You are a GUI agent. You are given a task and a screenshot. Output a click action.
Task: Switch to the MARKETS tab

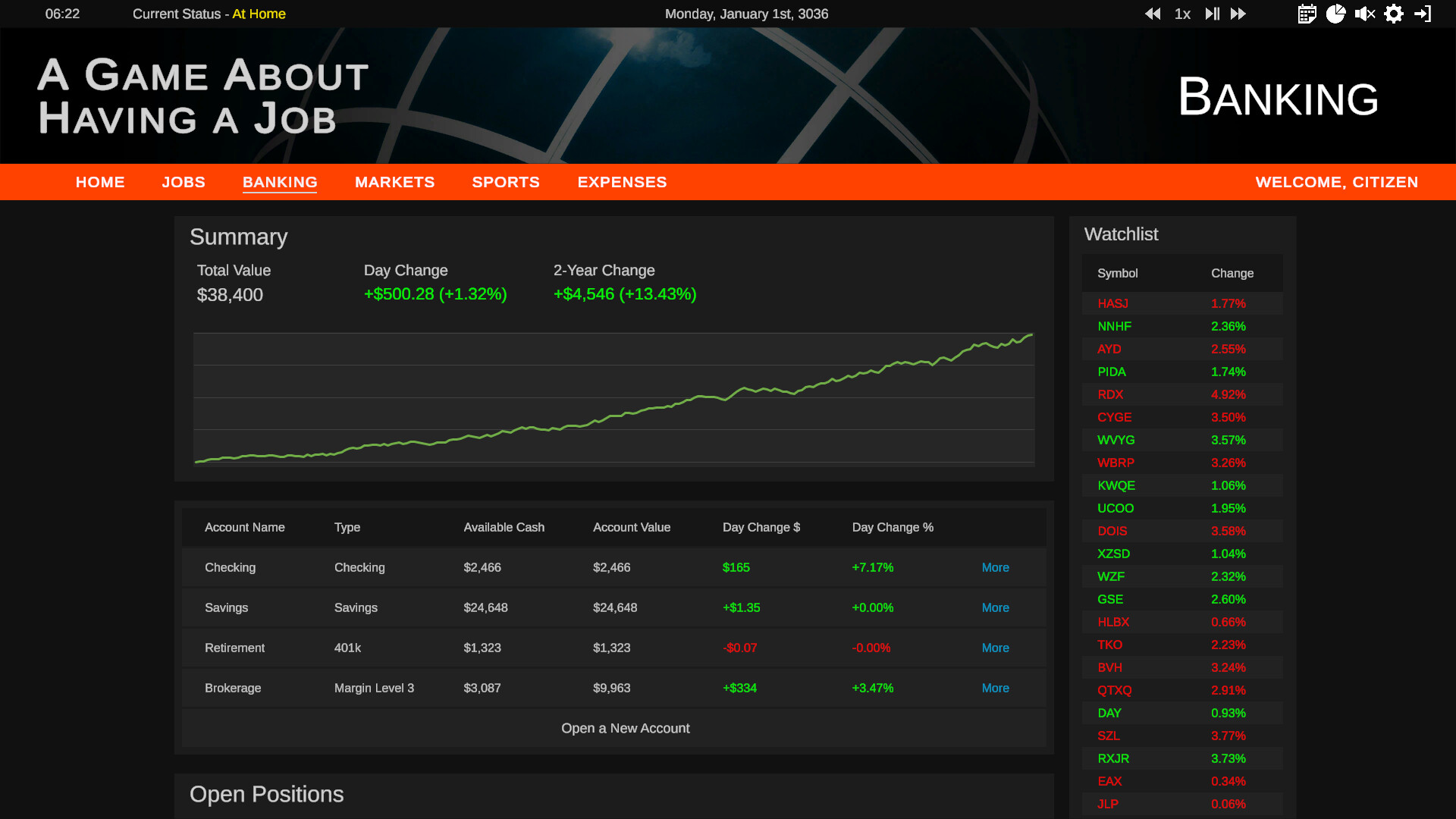click(x=394, y=182)
